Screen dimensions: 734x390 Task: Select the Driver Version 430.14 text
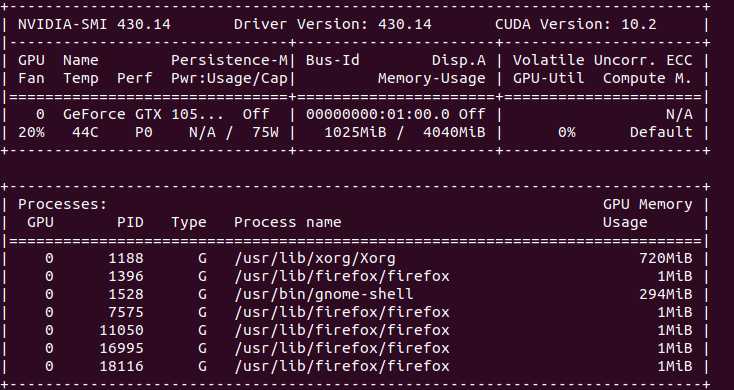click(x=333, y=24)
